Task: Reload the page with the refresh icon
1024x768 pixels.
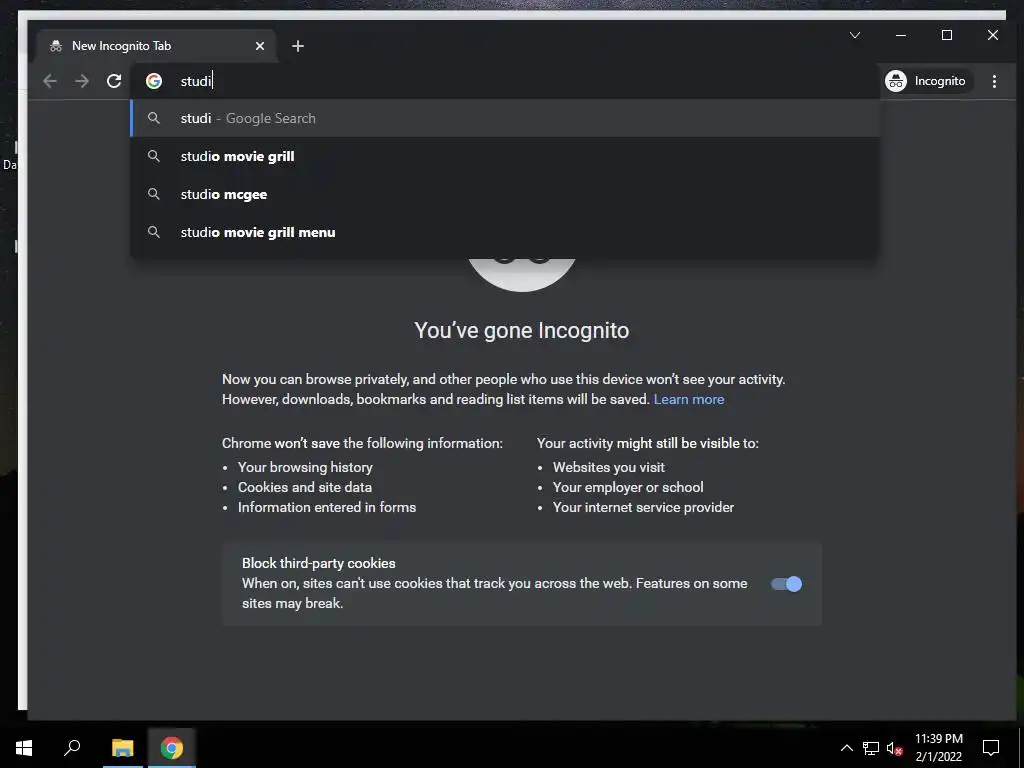Action: click(114, 81)
